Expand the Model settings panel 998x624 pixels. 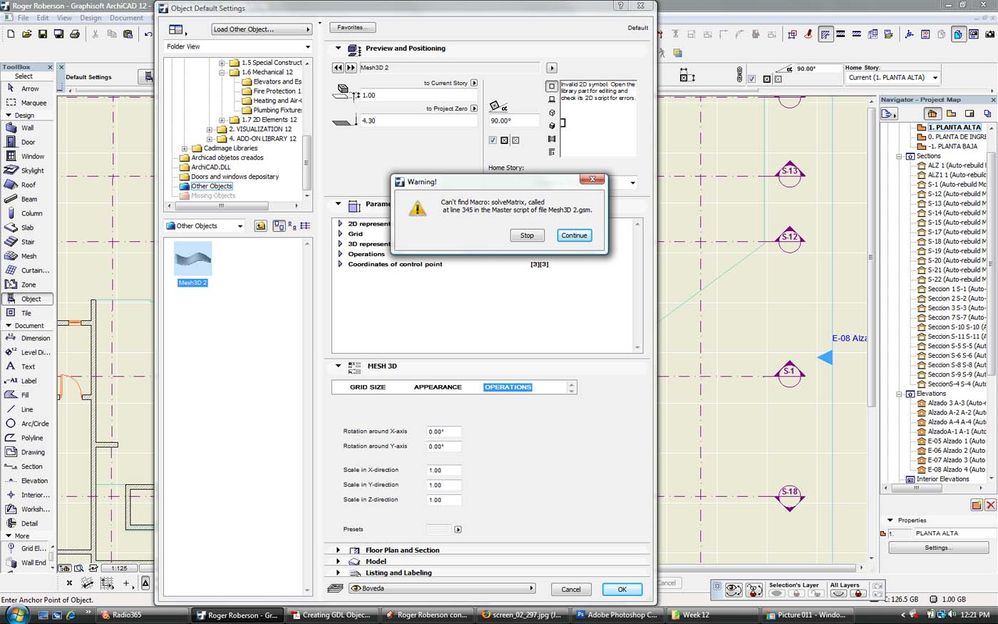coord(375,562)
